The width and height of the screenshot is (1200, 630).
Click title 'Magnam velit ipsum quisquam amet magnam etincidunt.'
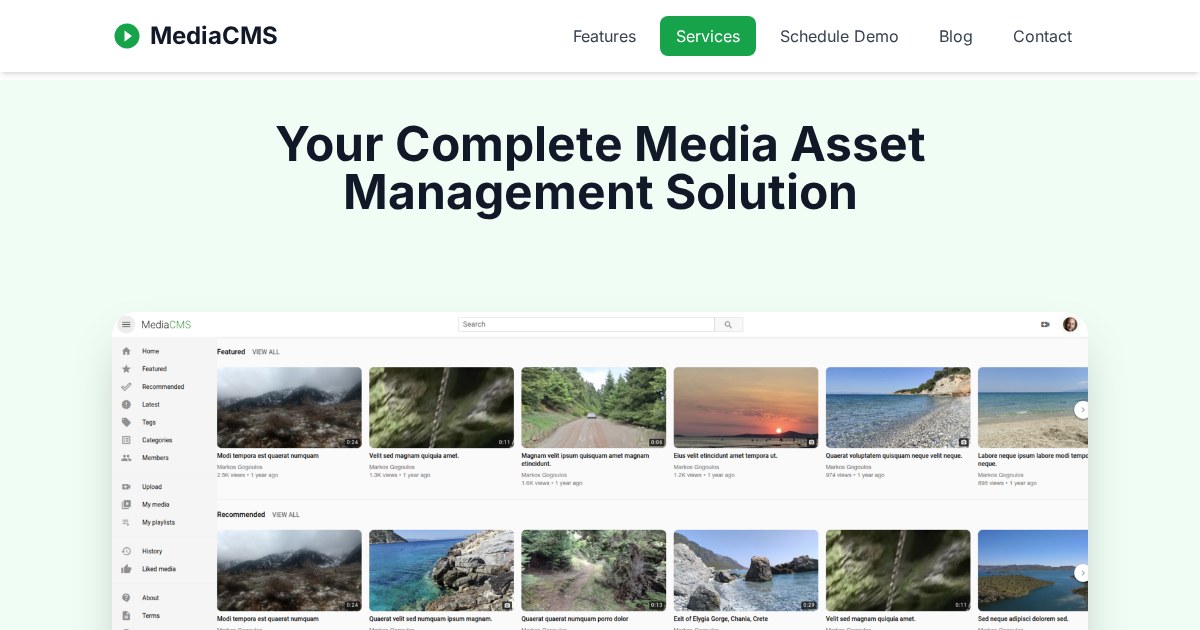point(585,460)
